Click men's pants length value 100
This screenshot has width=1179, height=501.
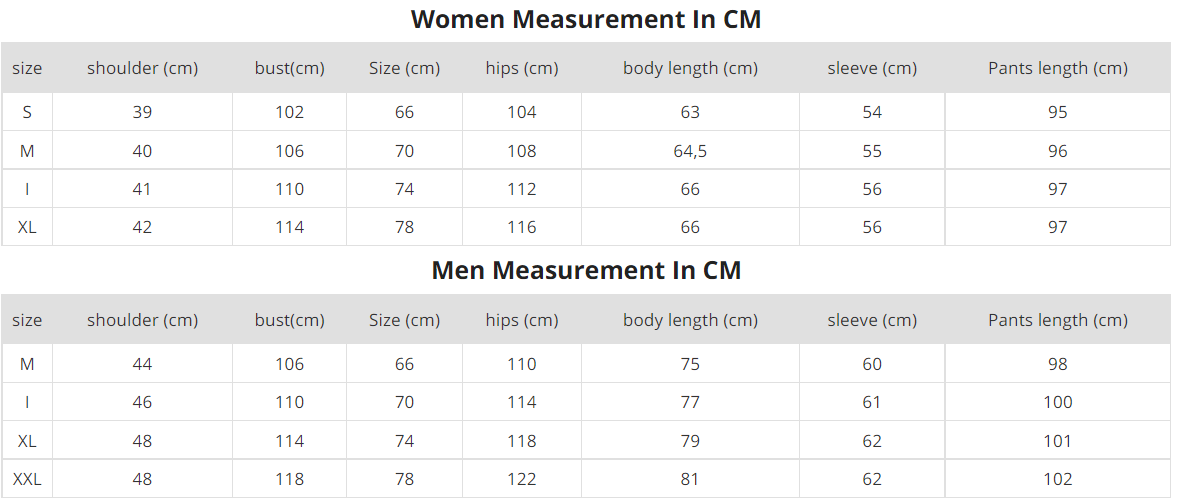[x=1057, y=402]
